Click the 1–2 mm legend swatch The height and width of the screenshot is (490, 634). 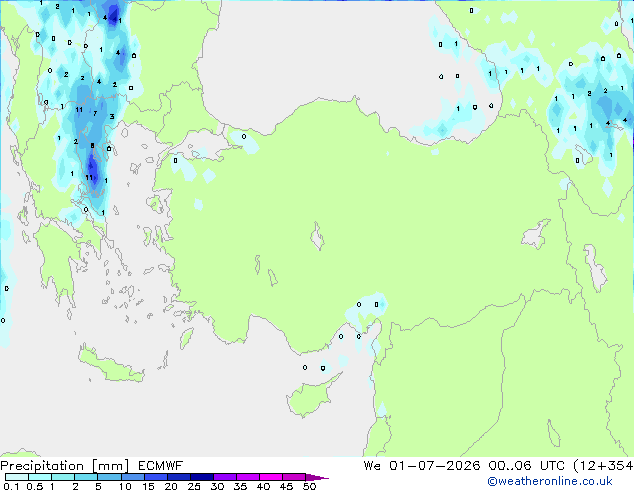coord(63,477)
